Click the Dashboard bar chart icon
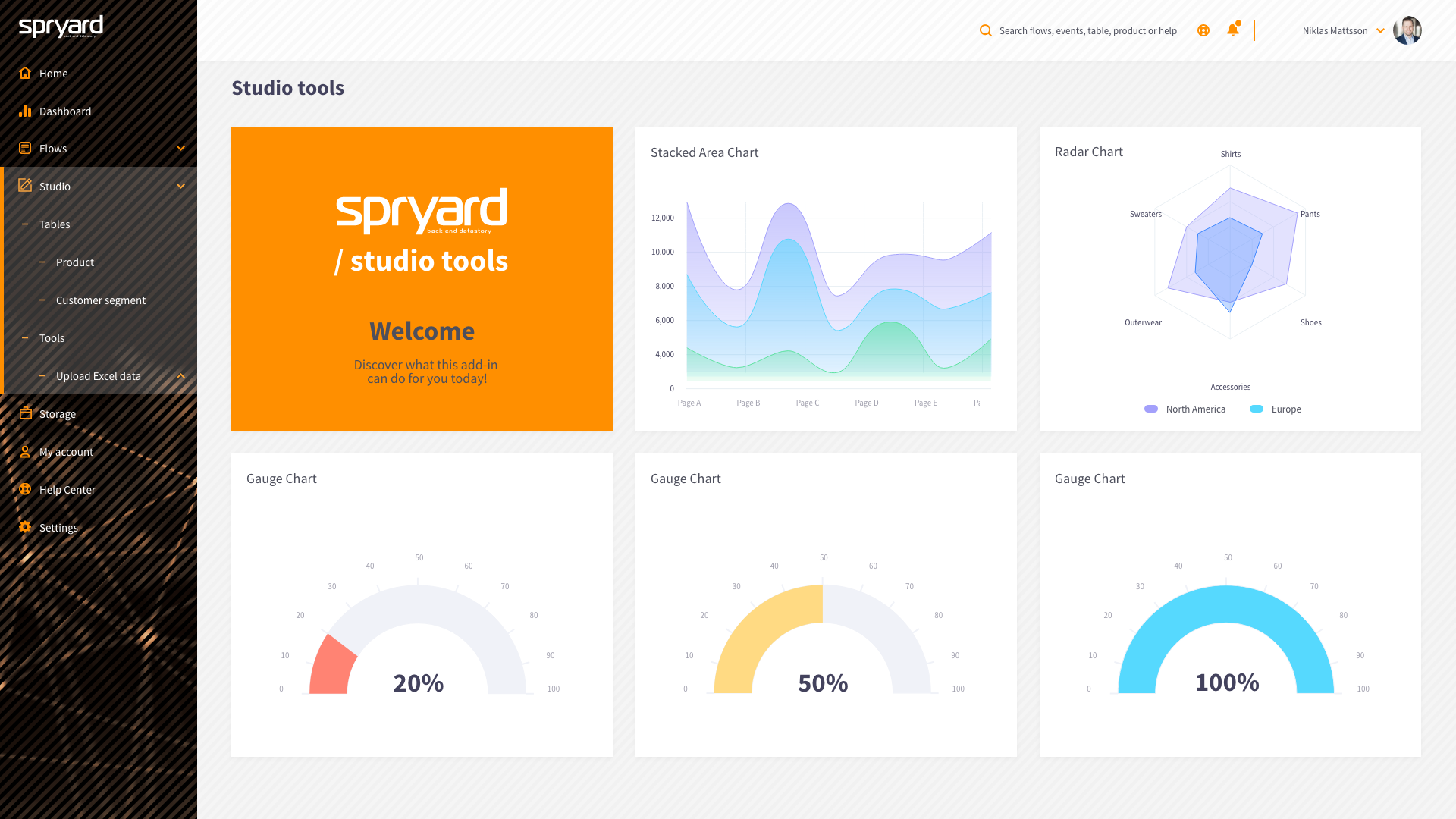The width and height of the screenshot is (1456, 819). [25, 111]
